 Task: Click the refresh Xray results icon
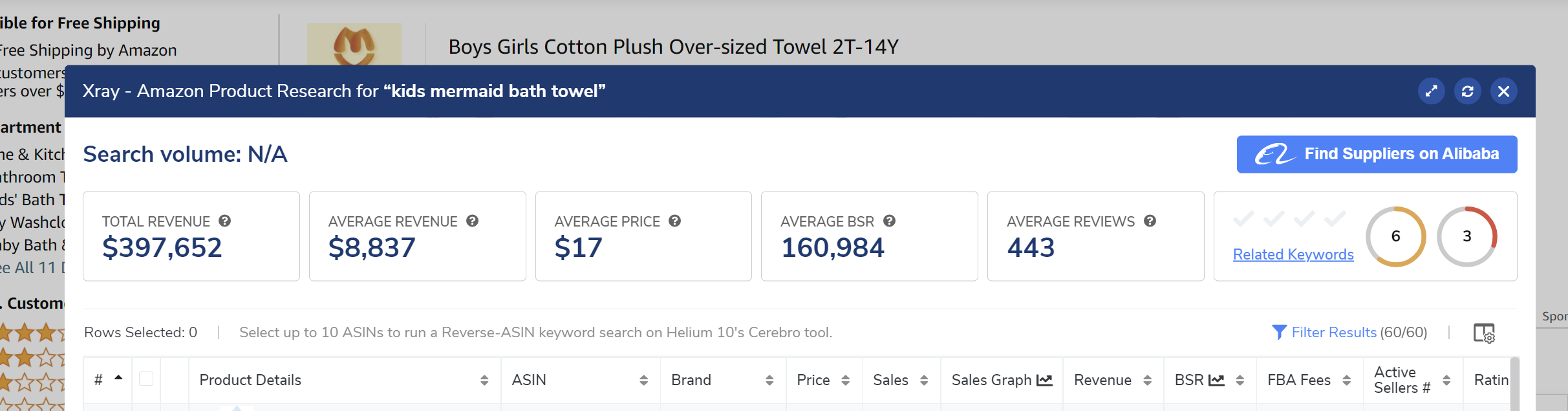(1467, 91)
